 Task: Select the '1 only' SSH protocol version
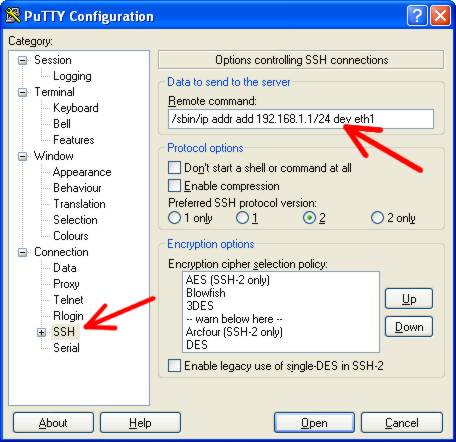pyautogui.click(x=174, y=218)
